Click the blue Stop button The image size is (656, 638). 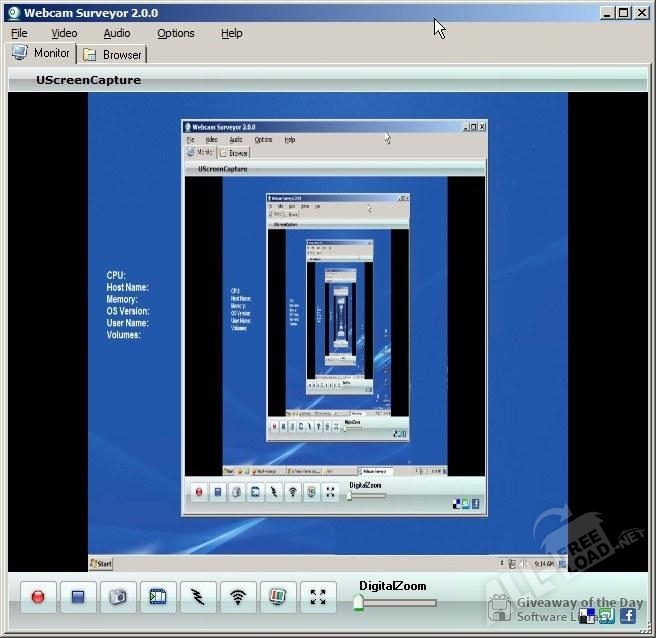78,597
